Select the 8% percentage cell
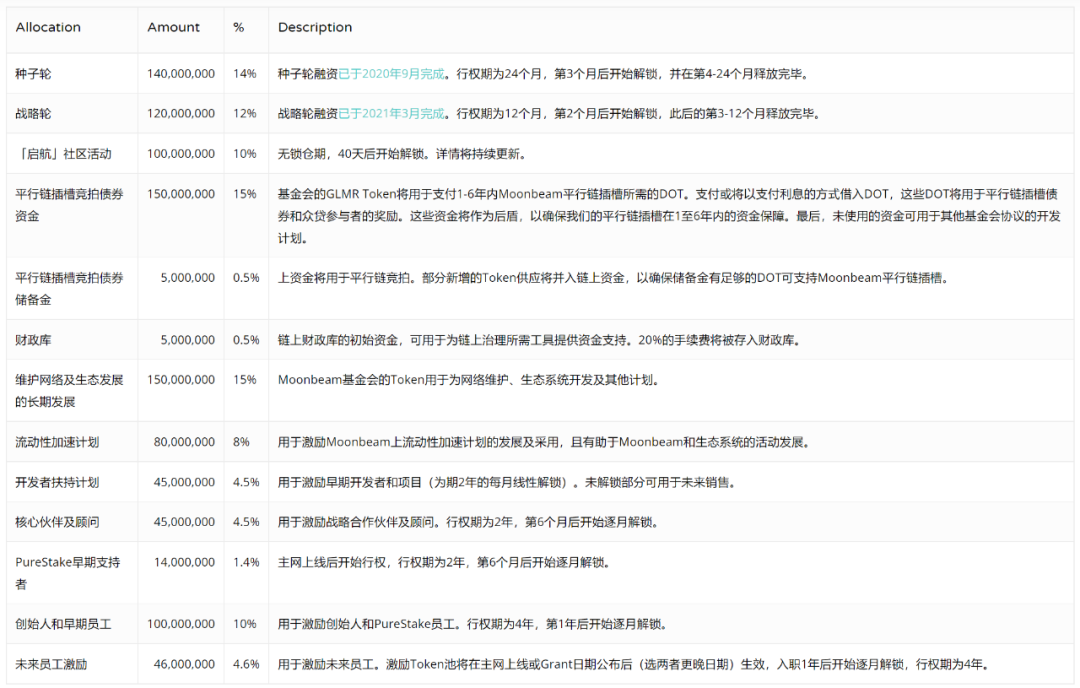Image resolution: width=1080 pixels, height=688 pixels. [241, 442]
